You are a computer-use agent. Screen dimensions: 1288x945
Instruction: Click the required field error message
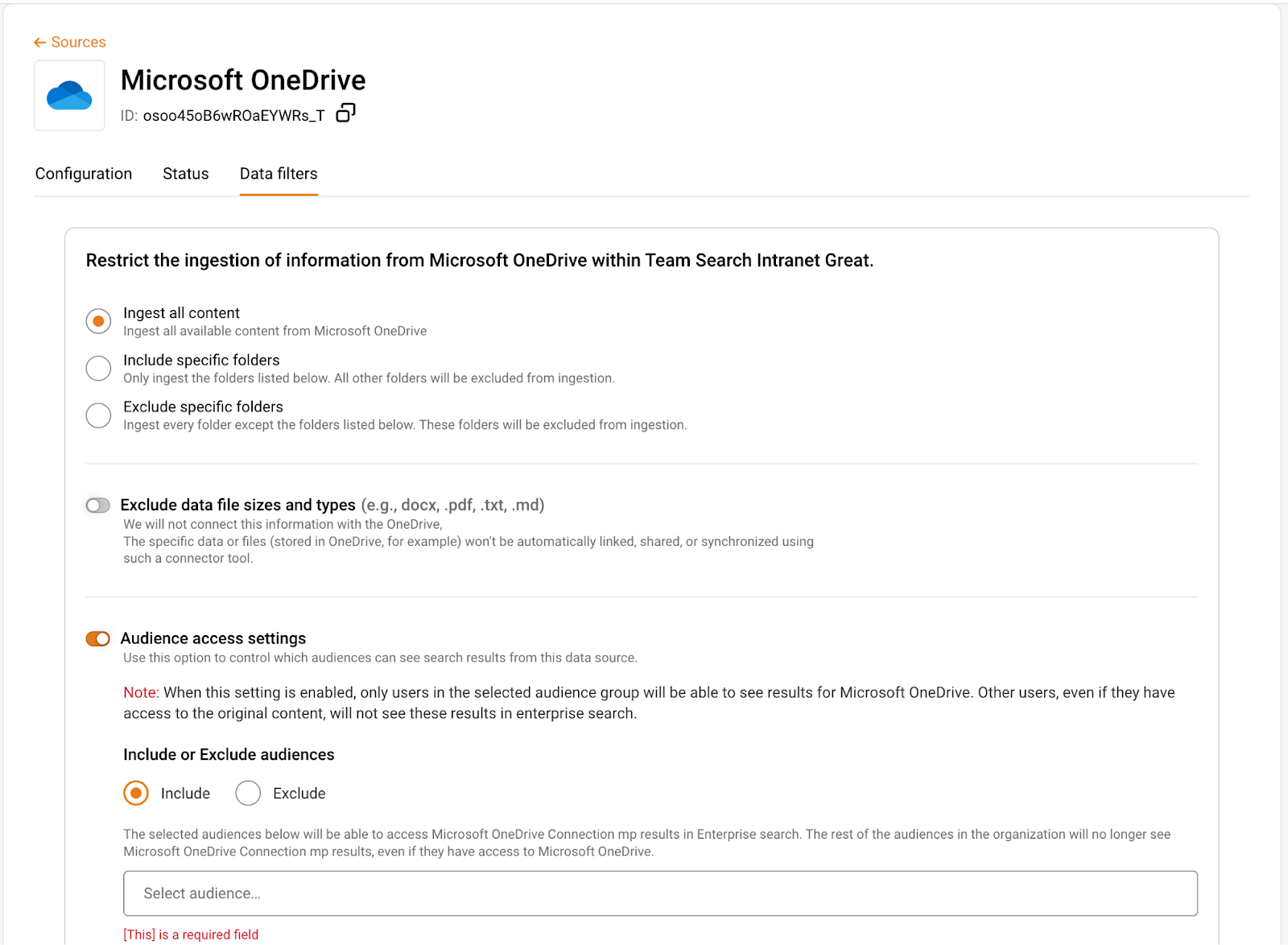191,935
